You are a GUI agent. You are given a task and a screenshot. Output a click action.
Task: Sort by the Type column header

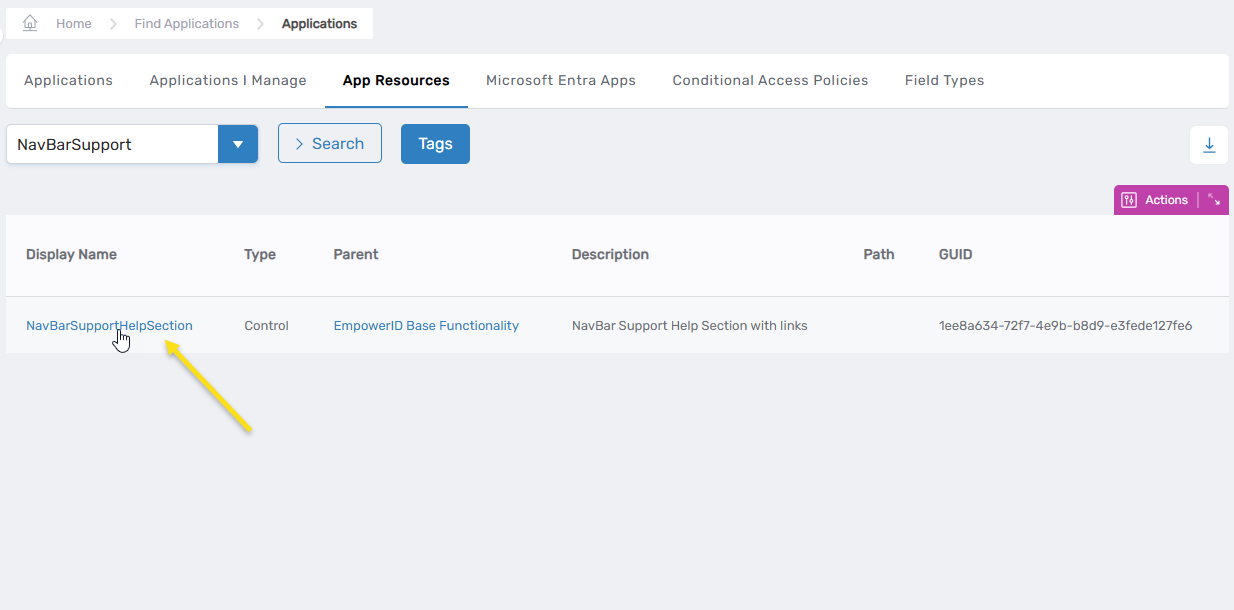pos(260,254)
